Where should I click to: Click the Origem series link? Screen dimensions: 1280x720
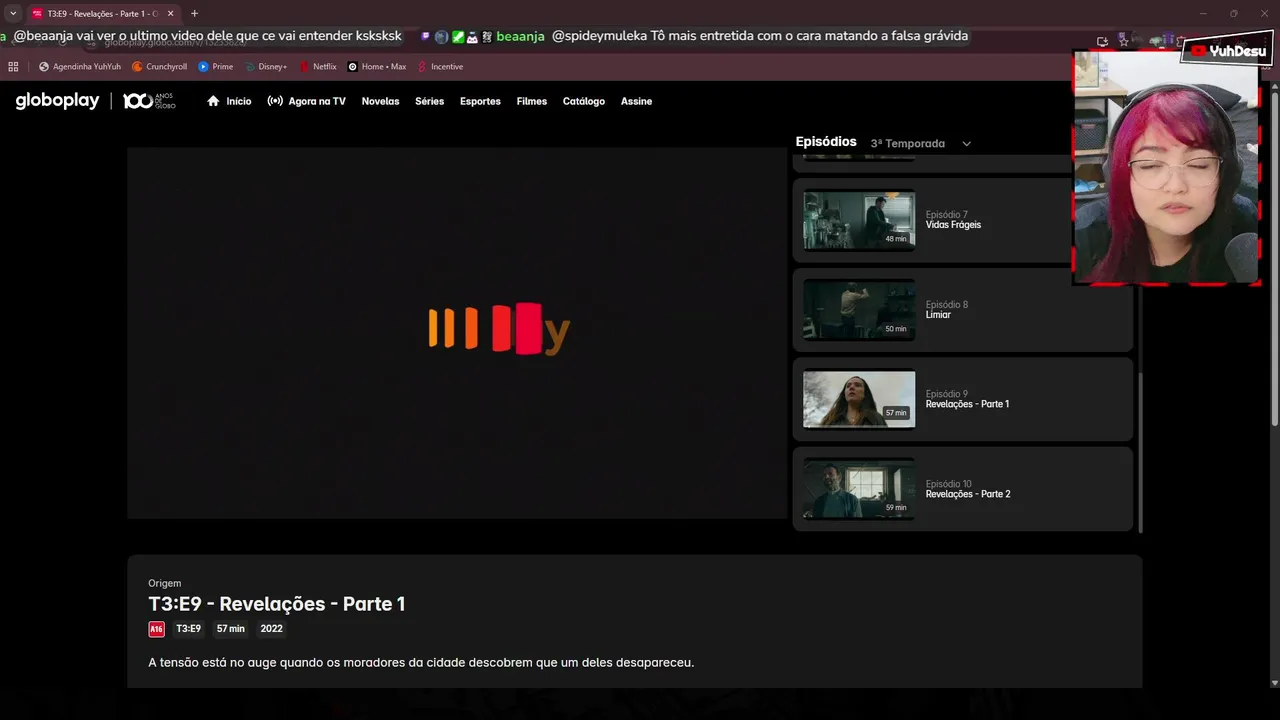[x=164, y=583]
